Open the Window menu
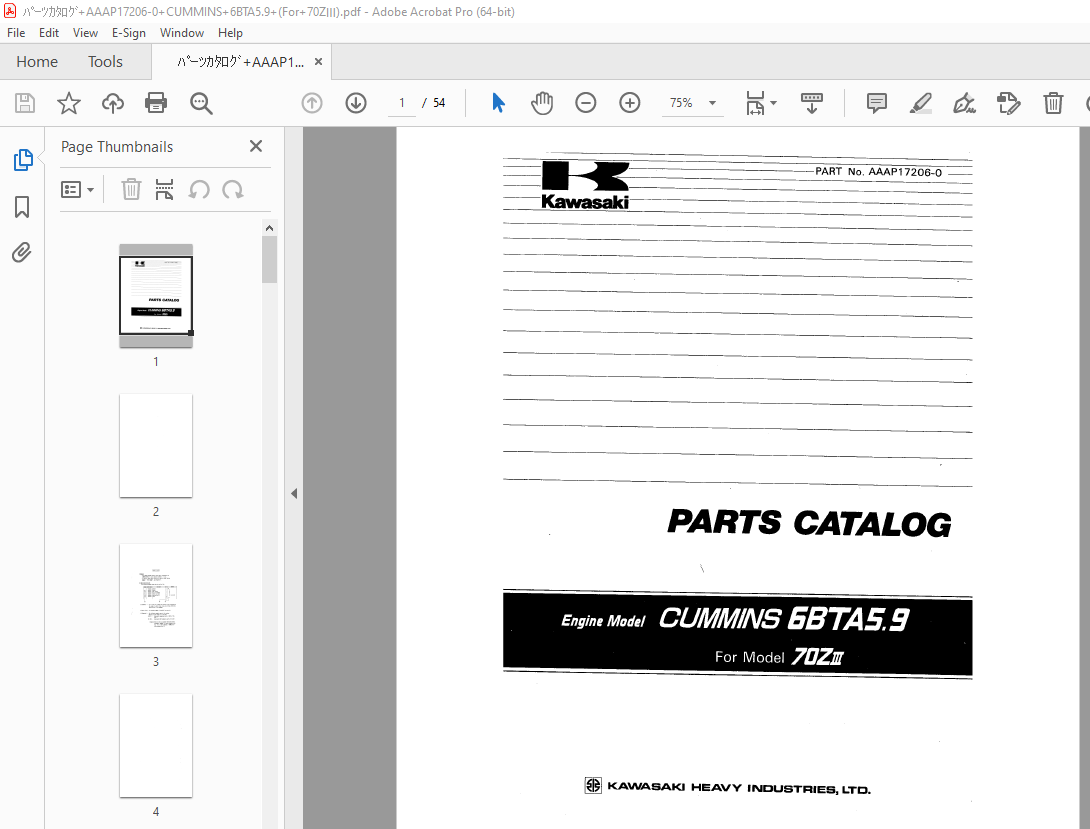 tap(181, 33)
